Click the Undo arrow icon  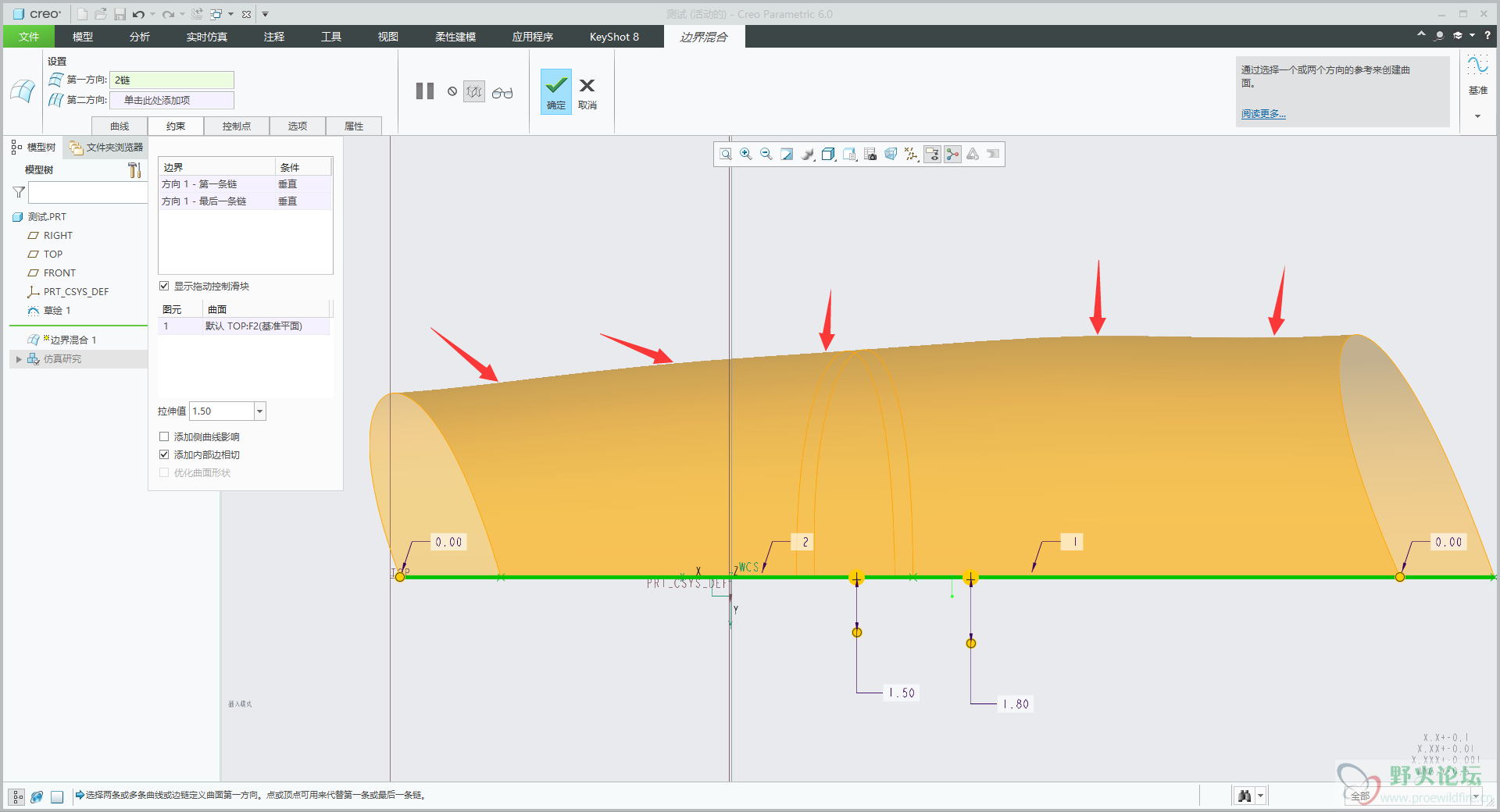[138, 14]
